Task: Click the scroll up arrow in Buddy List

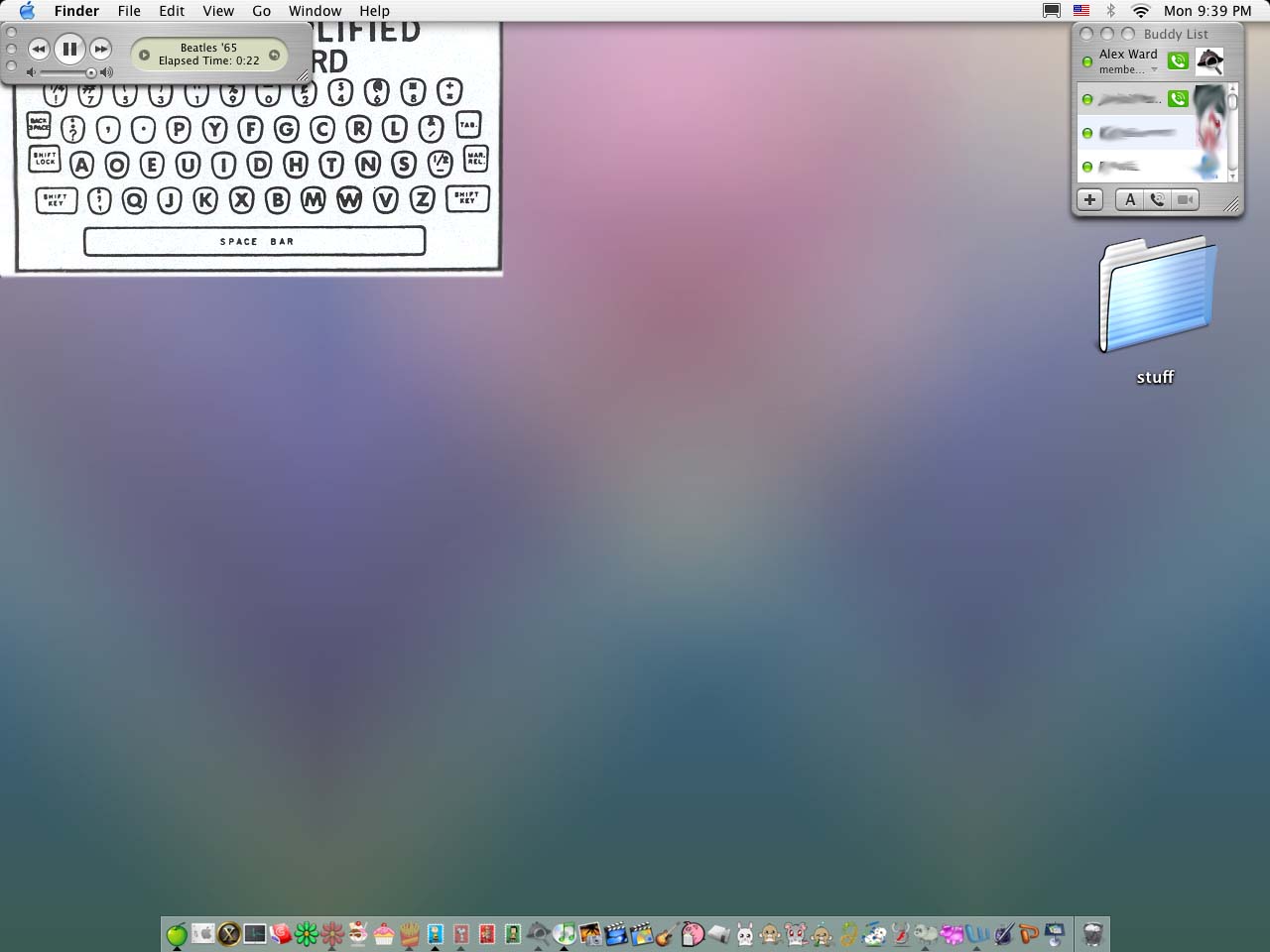Action: (x=1233, y=89)
